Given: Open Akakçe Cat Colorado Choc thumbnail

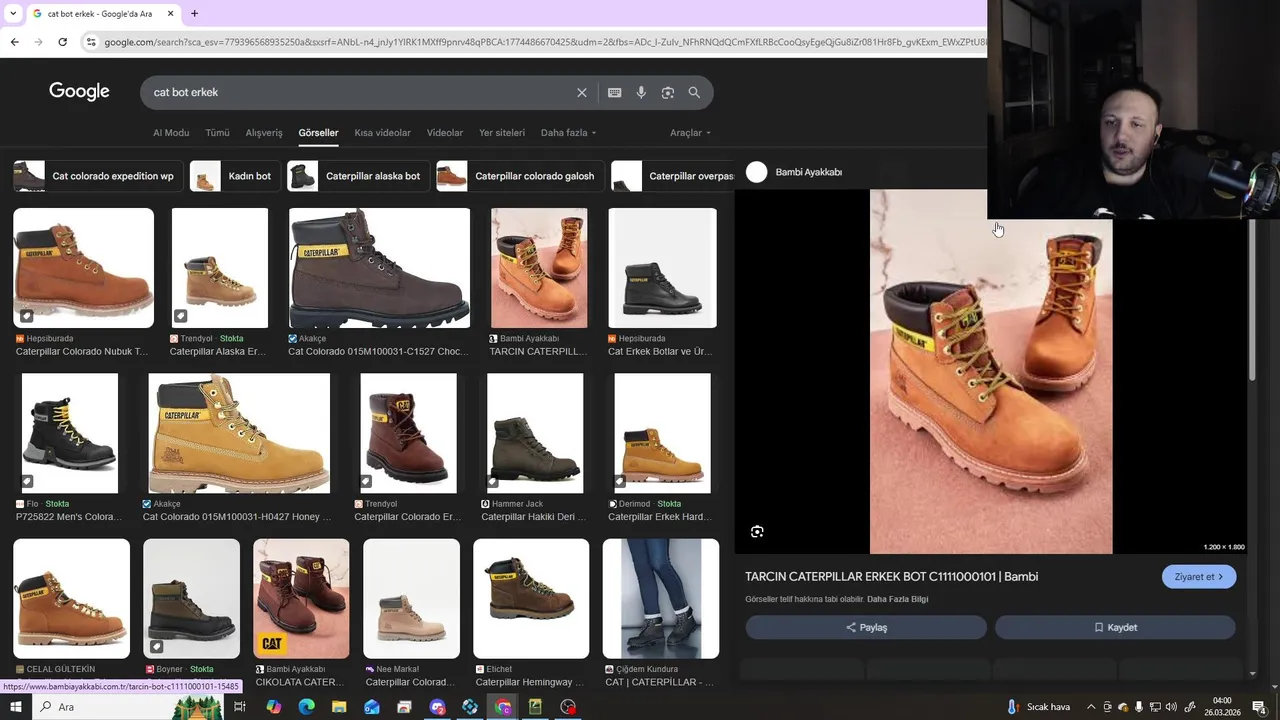Looking at the screenshot, I should coord(379,268).
